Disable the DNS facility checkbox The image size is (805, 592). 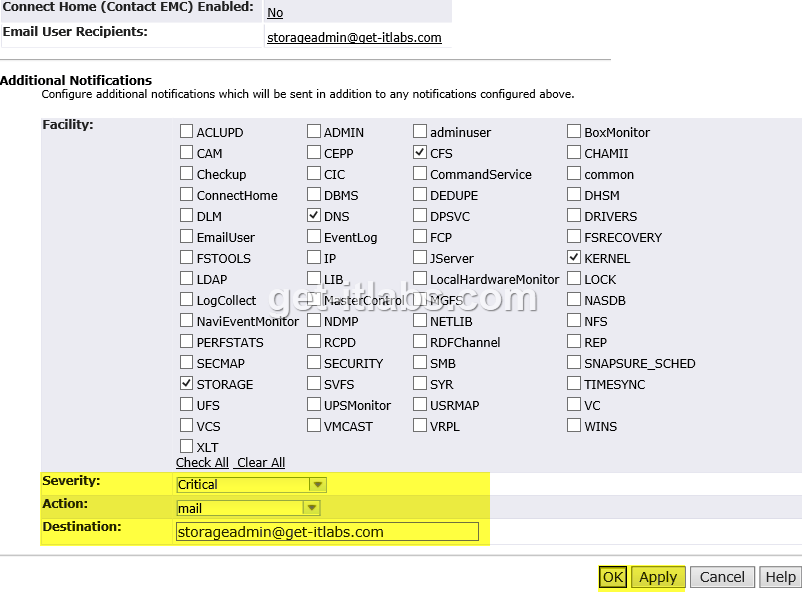[x=313, y=215]
